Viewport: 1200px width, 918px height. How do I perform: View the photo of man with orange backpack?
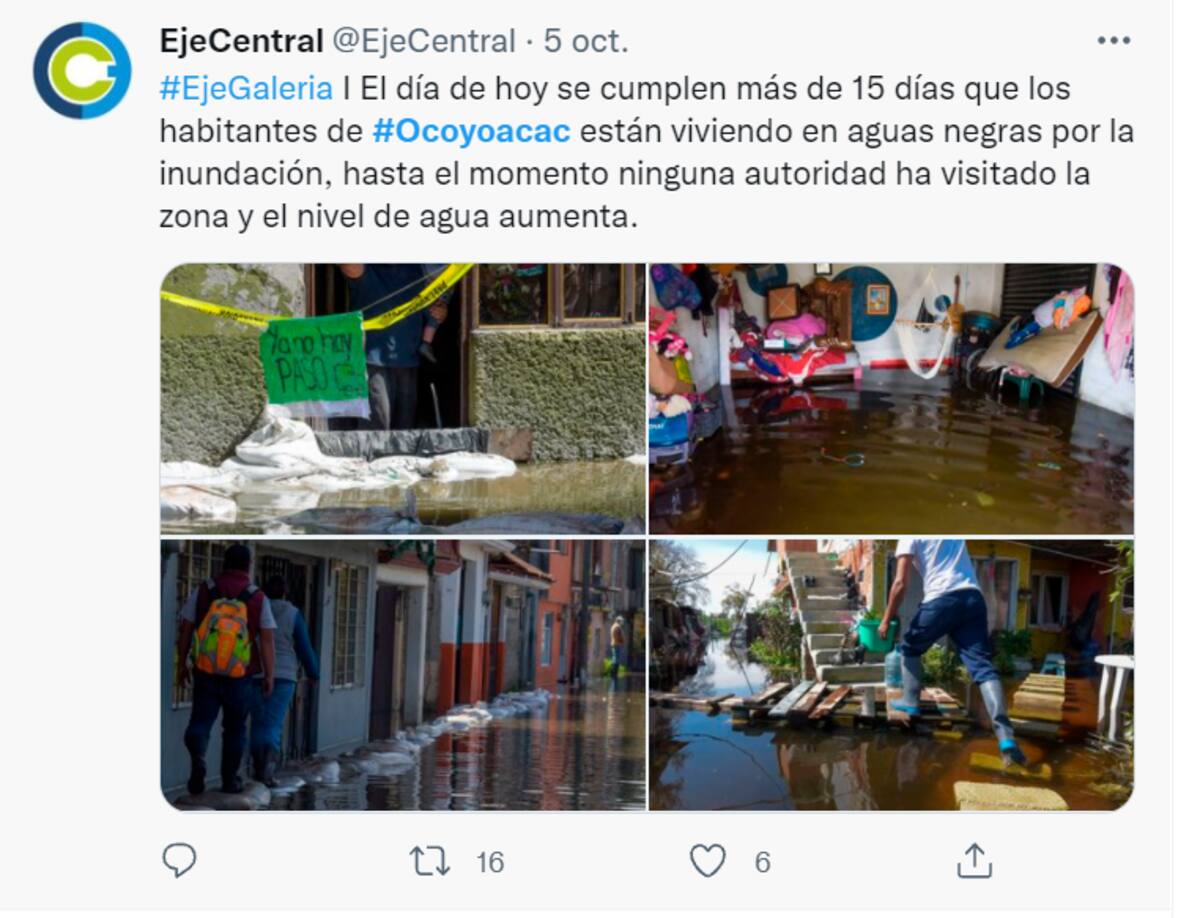pos(403,674)
